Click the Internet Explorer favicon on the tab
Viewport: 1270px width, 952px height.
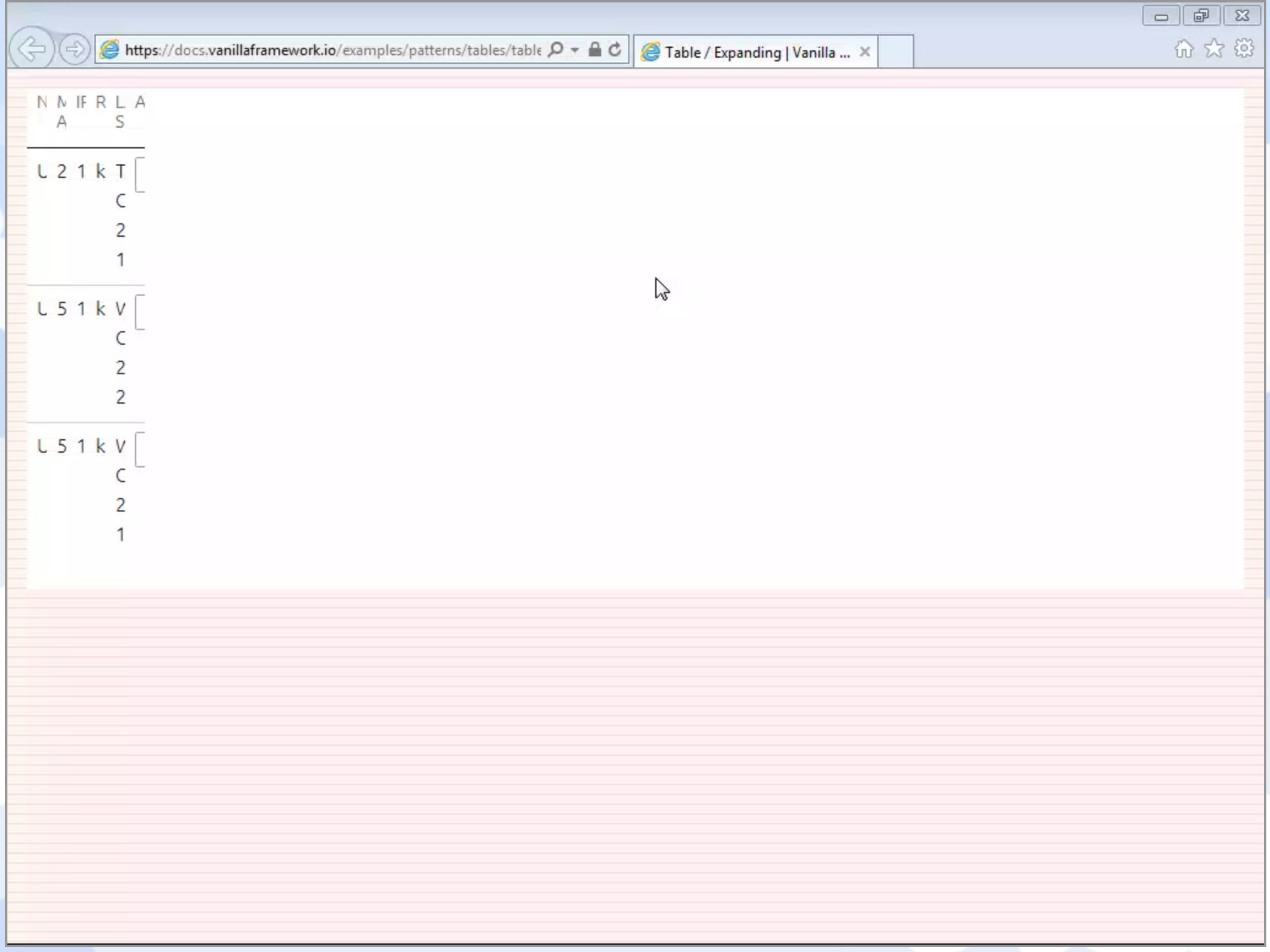pyautogui.click(x=649, y=52)
